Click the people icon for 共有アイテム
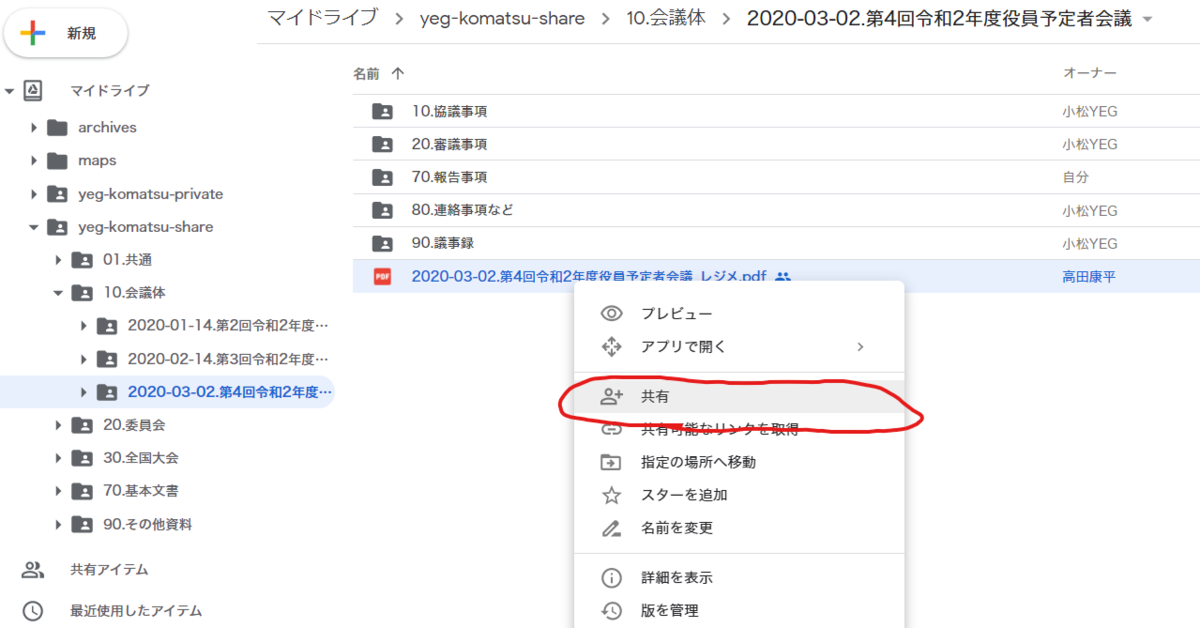Screen dimensions: 1200x628 pos(33,570)
